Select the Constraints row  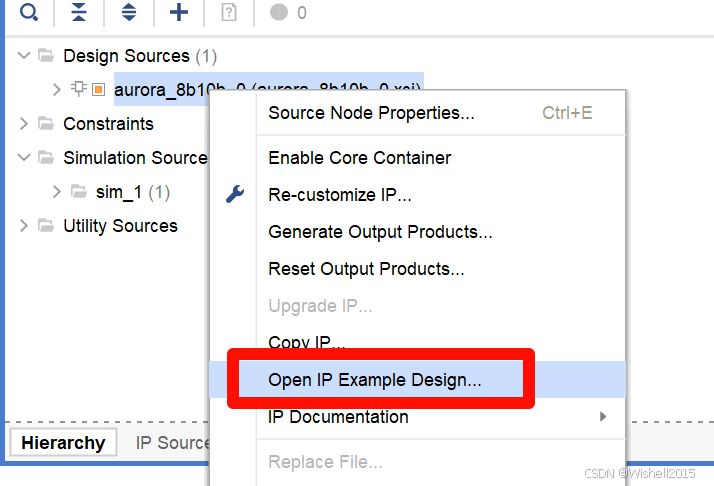(108, 123)
